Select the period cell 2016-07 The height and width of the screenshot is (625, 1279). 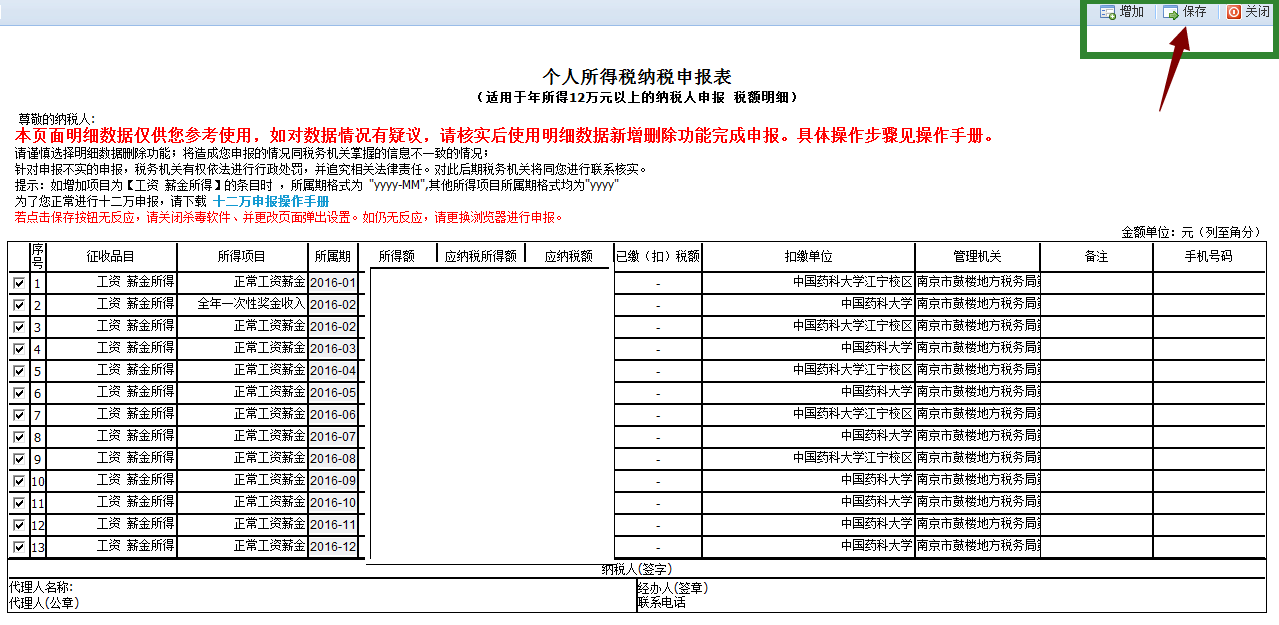pos(333,436)
